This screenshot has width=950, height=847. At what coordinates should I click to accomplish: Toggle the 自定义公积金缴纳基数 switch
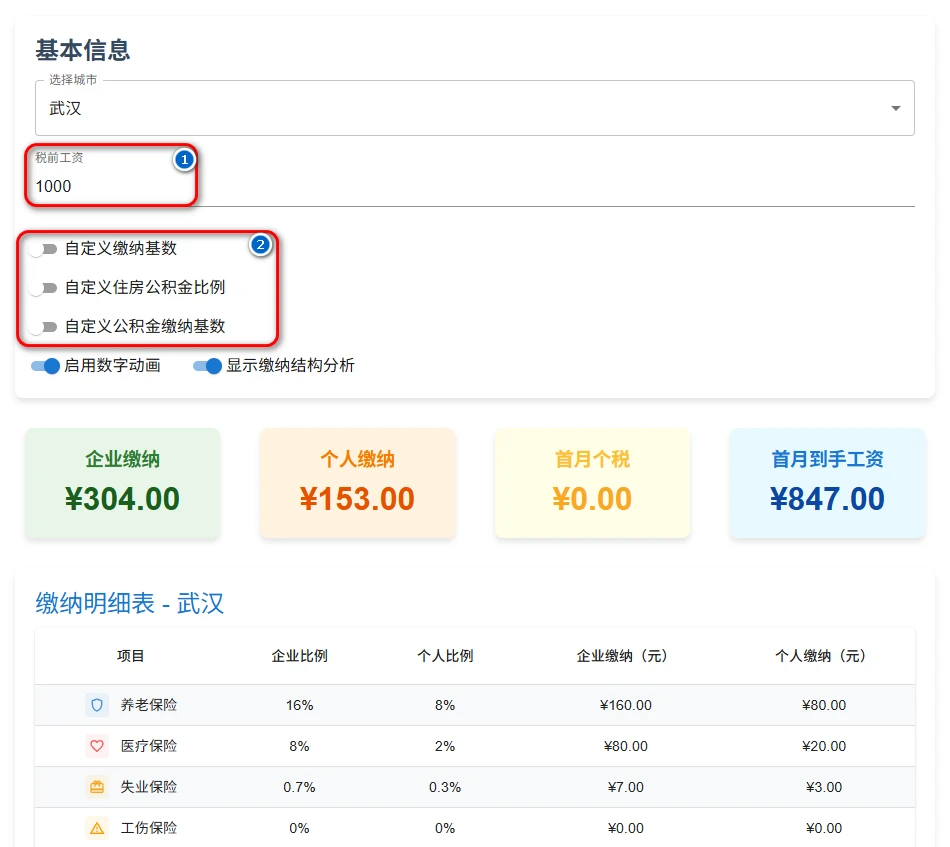pyautogui.click(x=43, y=327)
